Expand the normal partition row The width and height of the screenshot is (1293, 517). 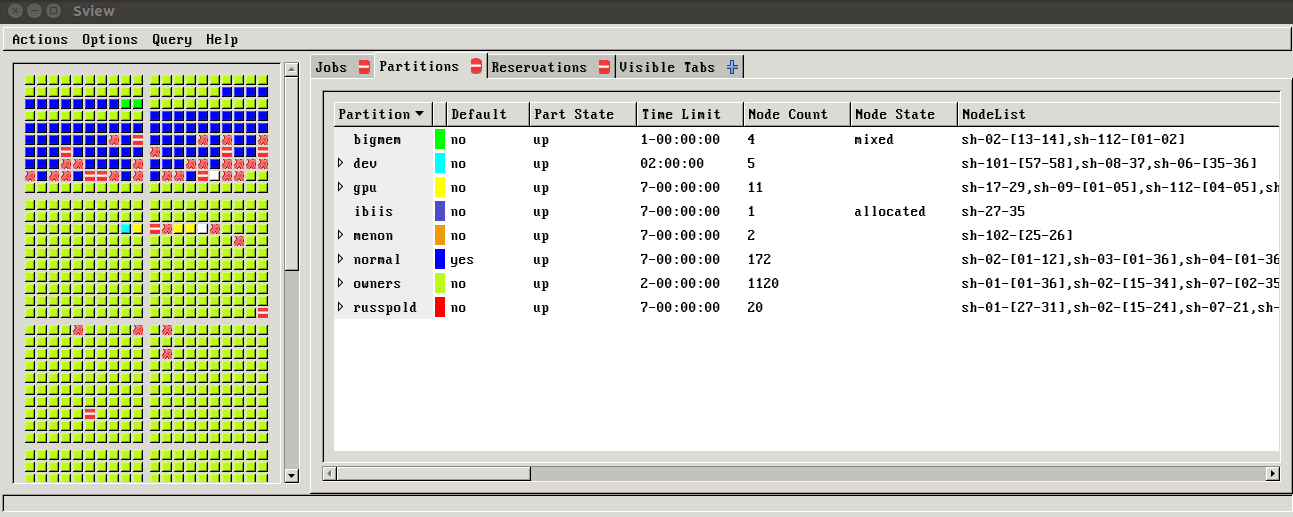340,259
